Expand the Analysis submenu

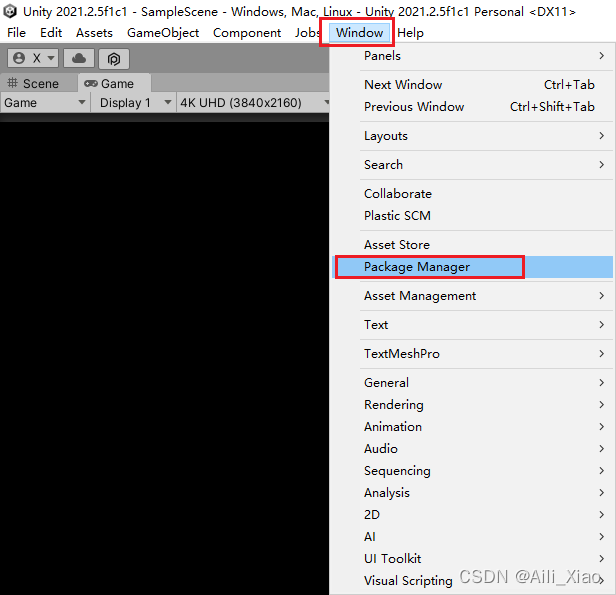473,493
